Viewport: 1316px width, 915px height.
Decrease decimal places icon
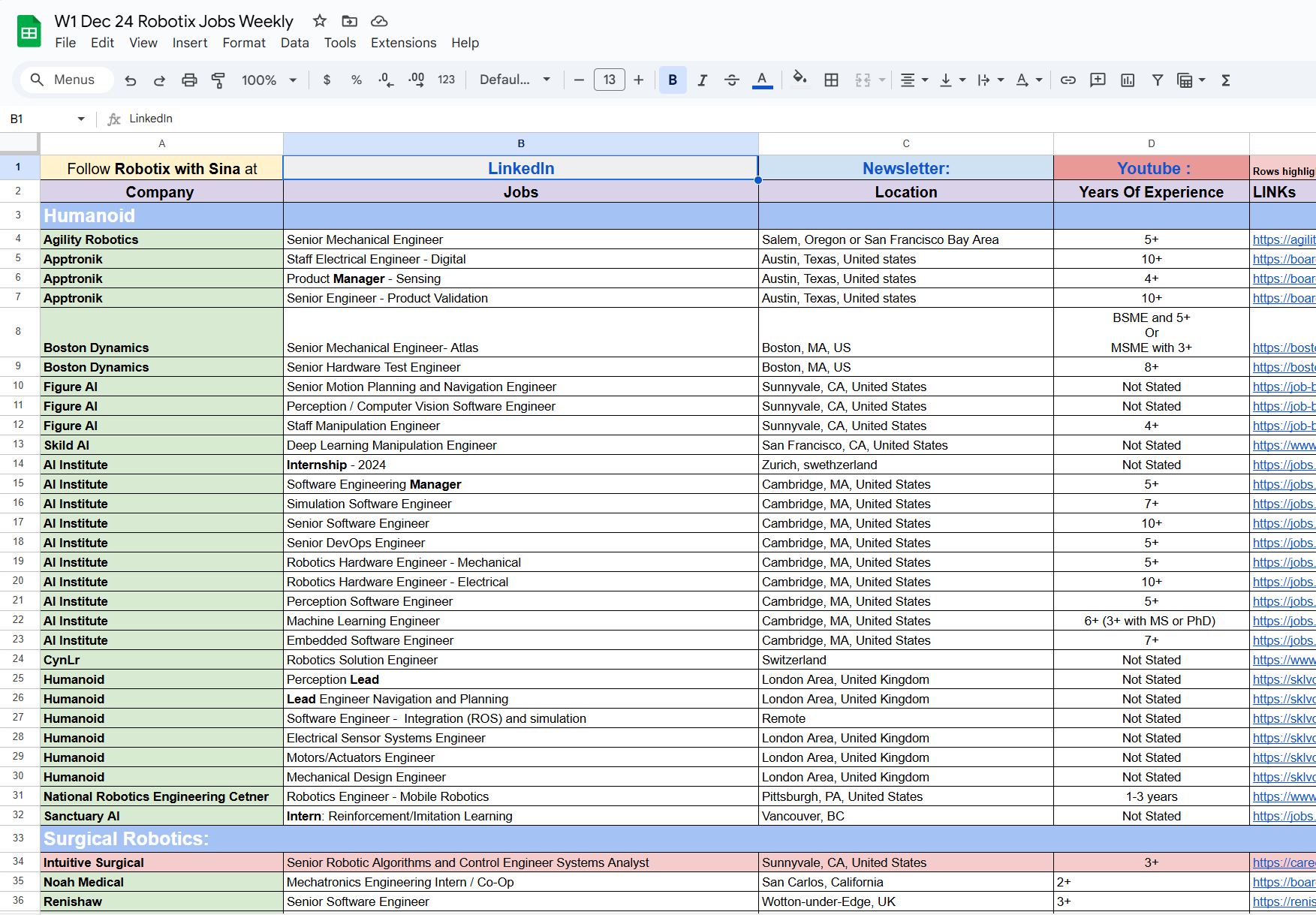(386, 80)
